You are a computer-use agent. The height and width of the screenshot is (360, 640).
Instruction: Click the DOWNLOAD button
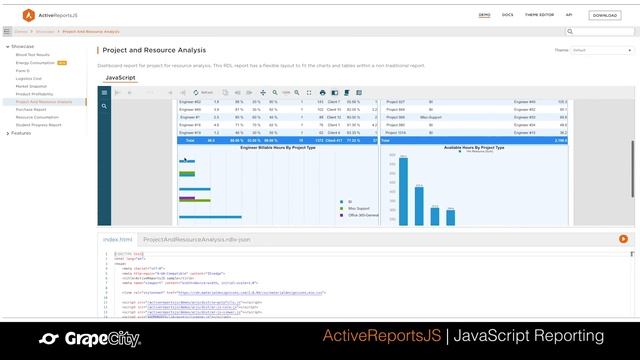point(605,16)
